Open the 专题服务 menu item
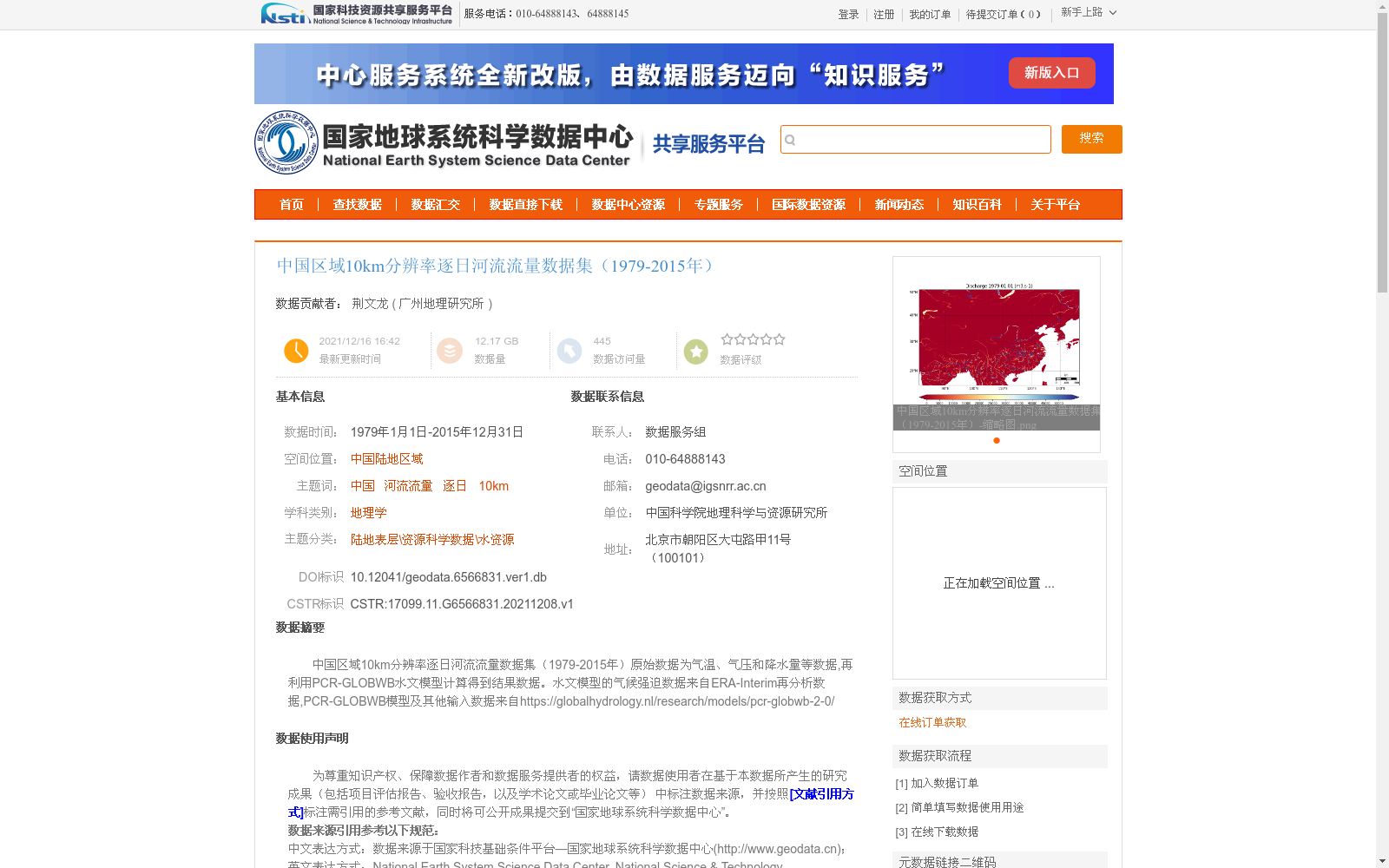The height and width of the screenshot is (868, 1389). coord(719,205)
